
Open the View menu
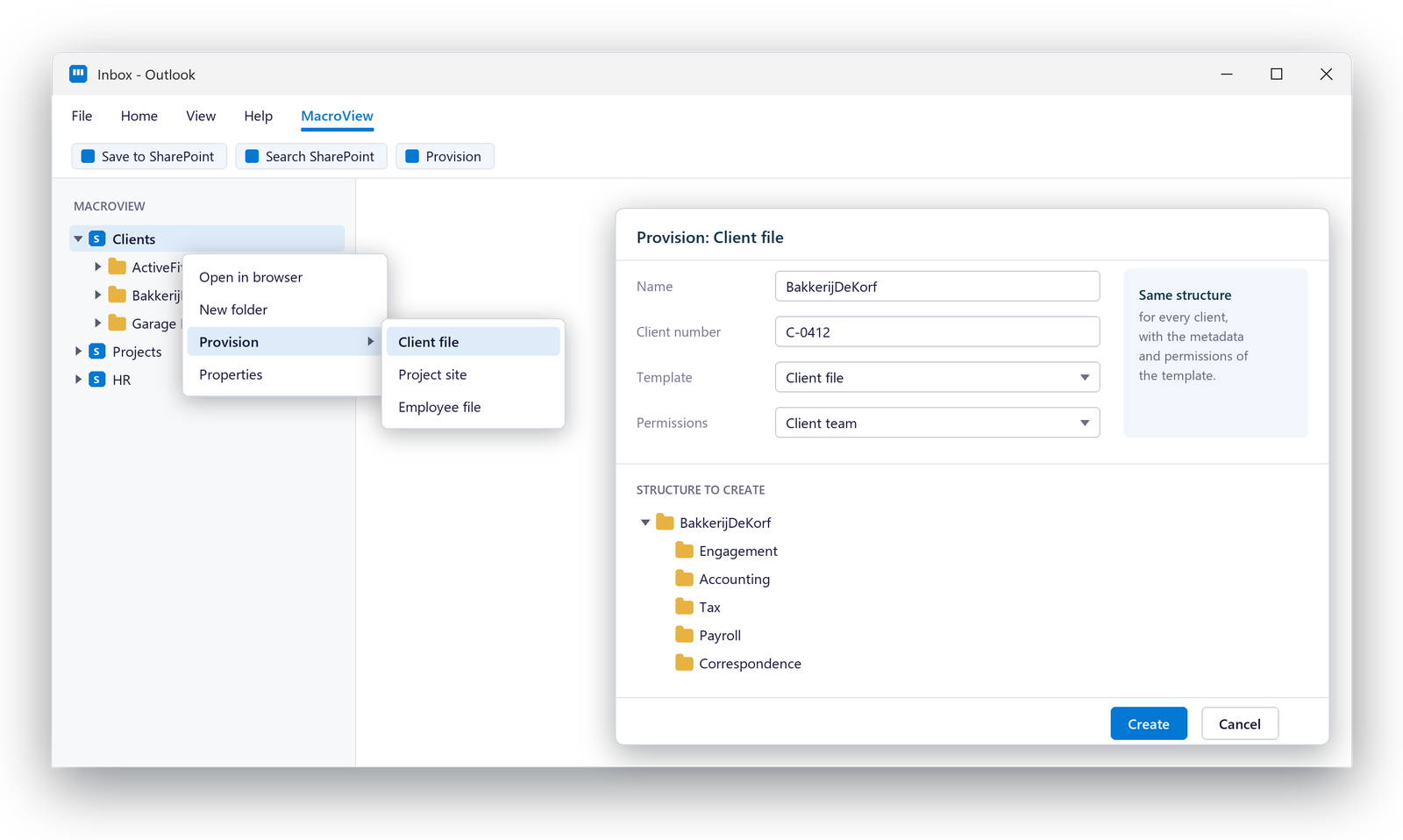[201, 116]
